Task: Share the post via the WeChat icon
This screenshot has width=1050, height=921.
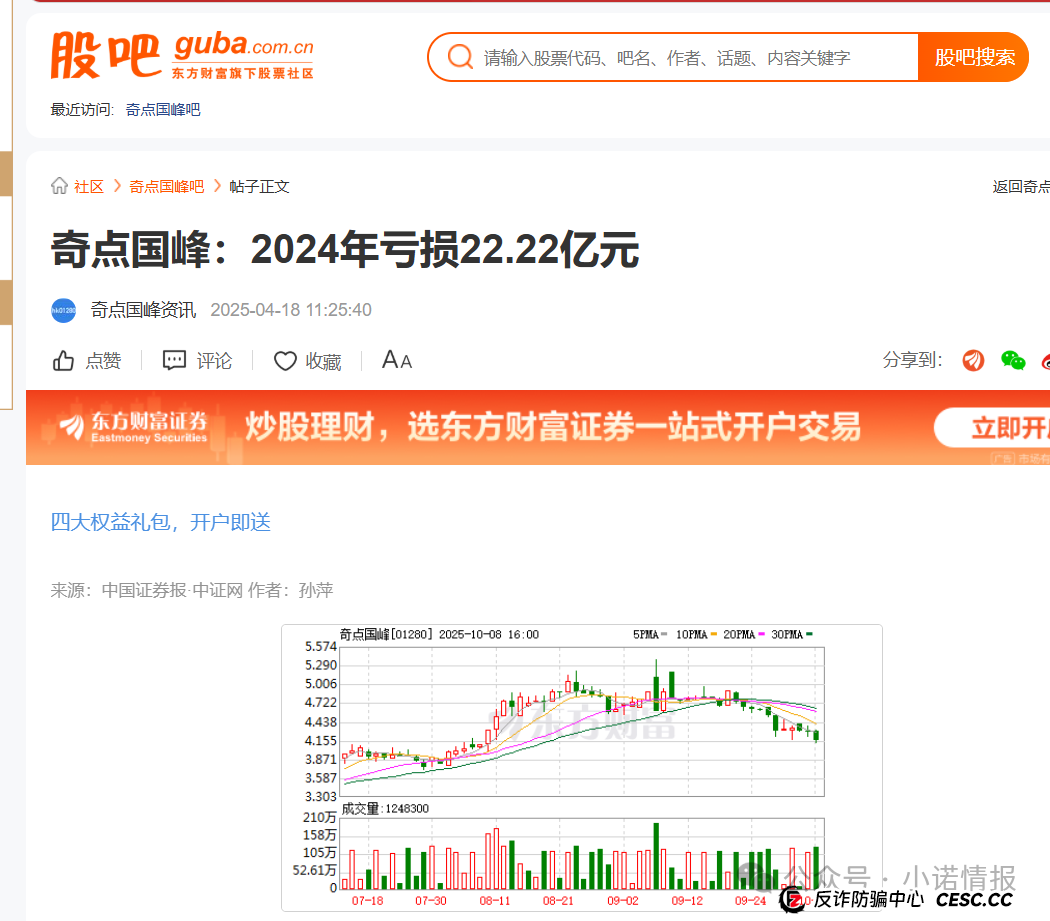Action: [1012, 360]
